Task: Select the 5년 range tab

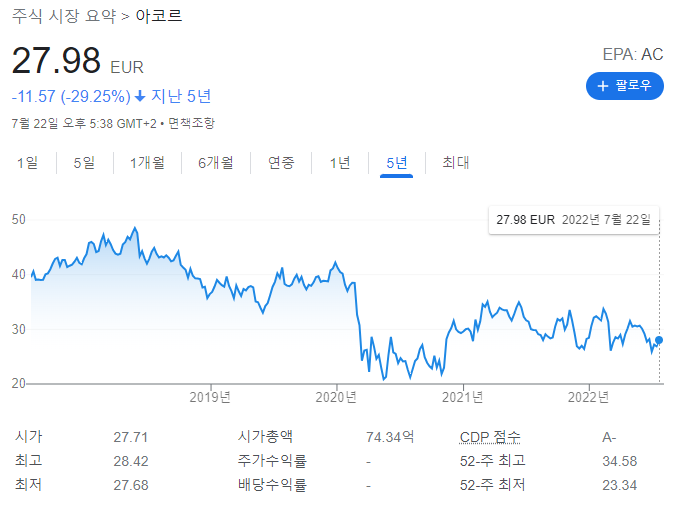Action: tap(397, 163)
